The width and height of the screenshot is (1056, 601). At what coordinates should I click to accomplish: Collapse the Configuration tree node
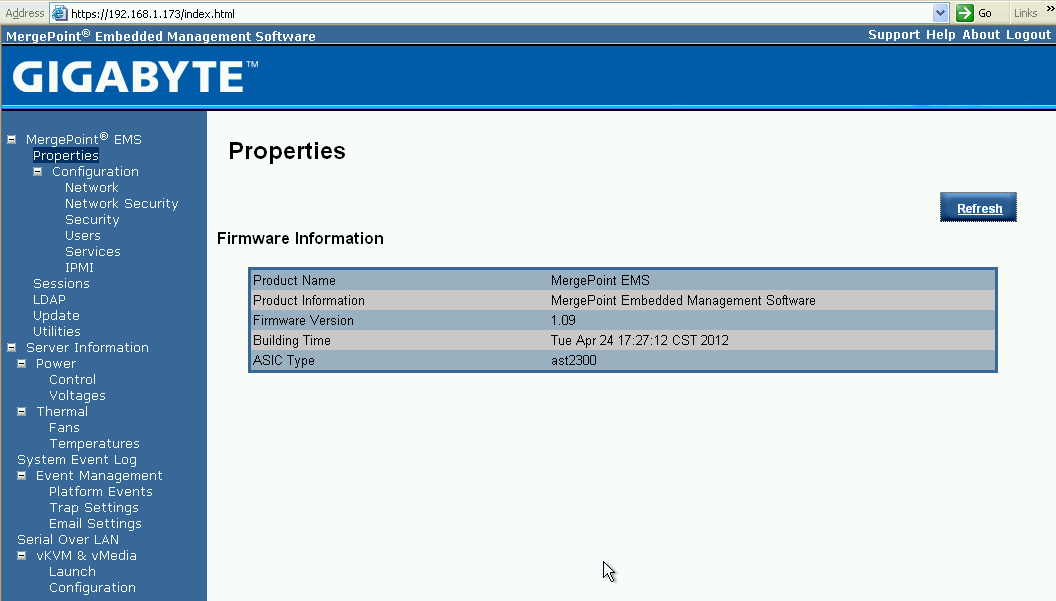[38, 172]
